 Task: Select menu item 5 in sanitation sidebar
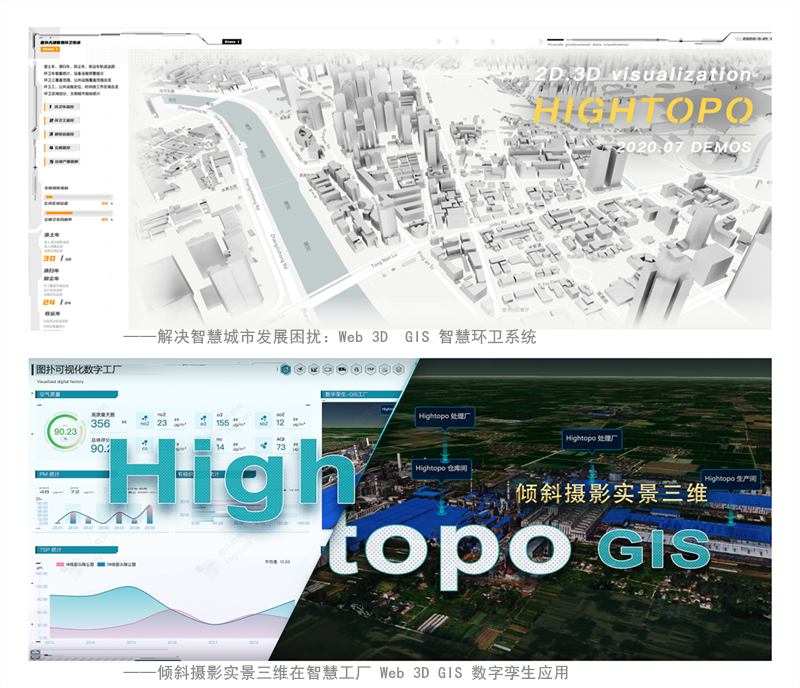pos(63,162)
